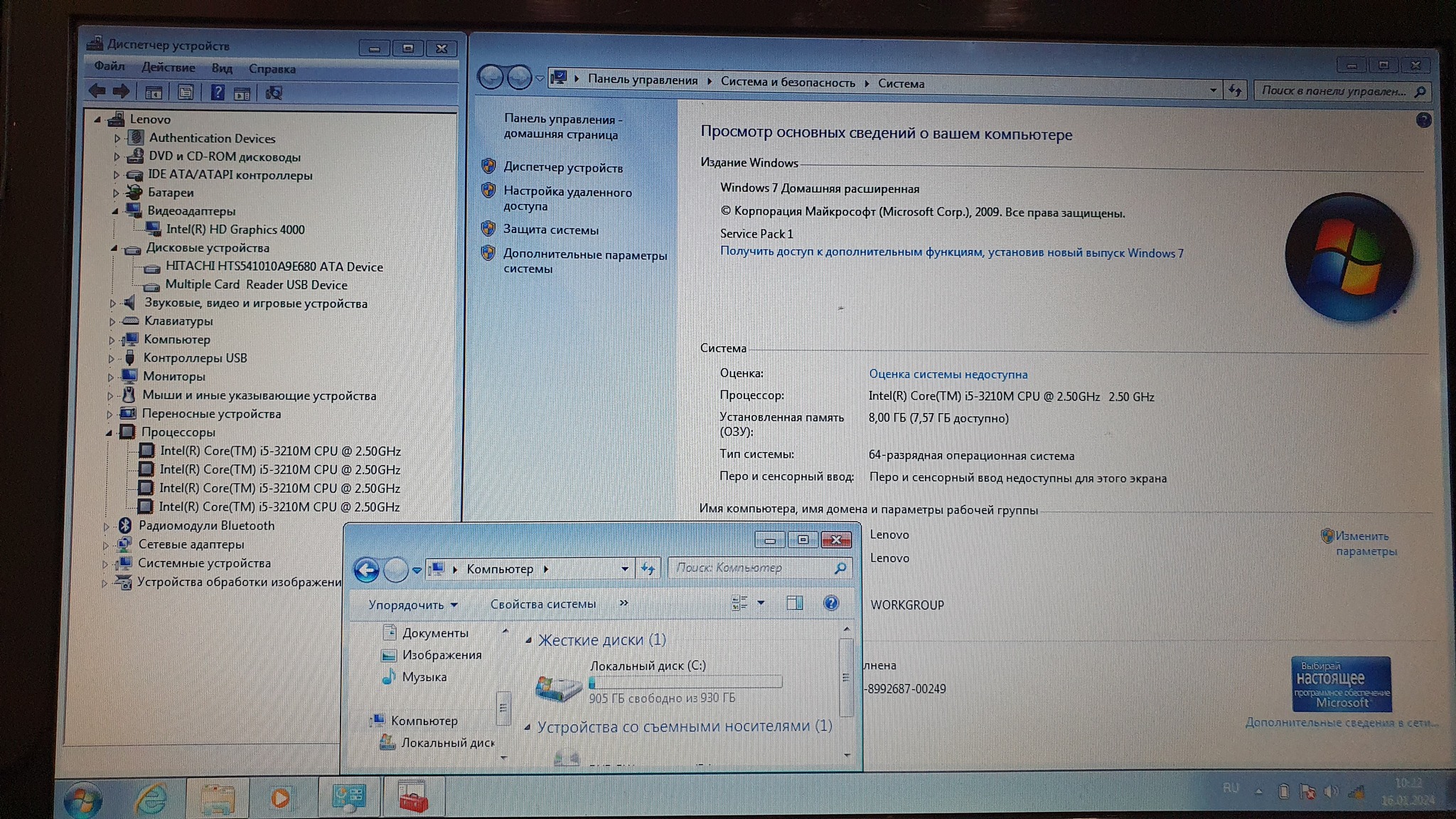Open the Справка menu in Device Manager
This screenshot has height=819, width=1456.
tap(272, 69)
